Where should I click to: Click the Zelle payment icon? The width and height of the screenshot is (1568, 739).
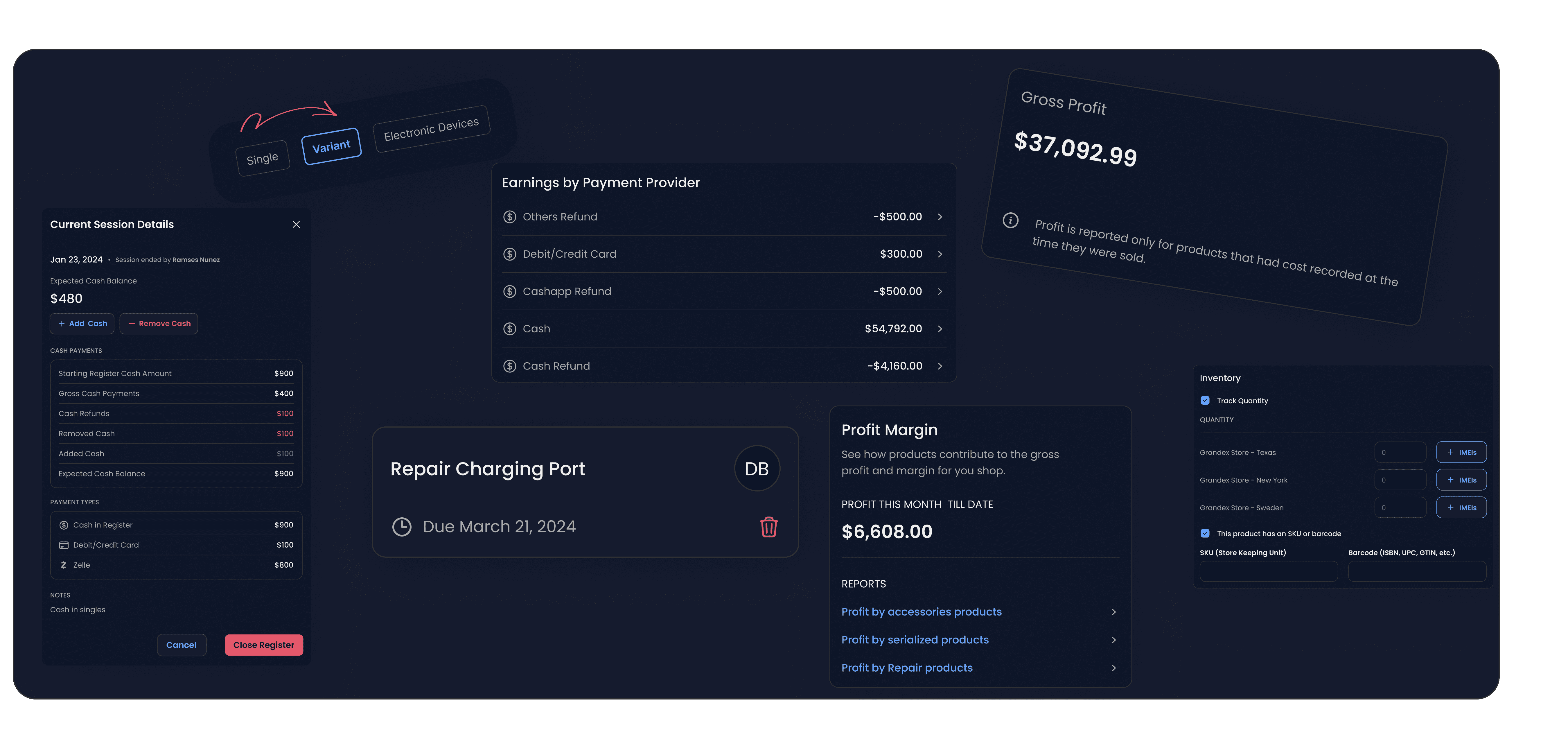click(x=63, y=565)
